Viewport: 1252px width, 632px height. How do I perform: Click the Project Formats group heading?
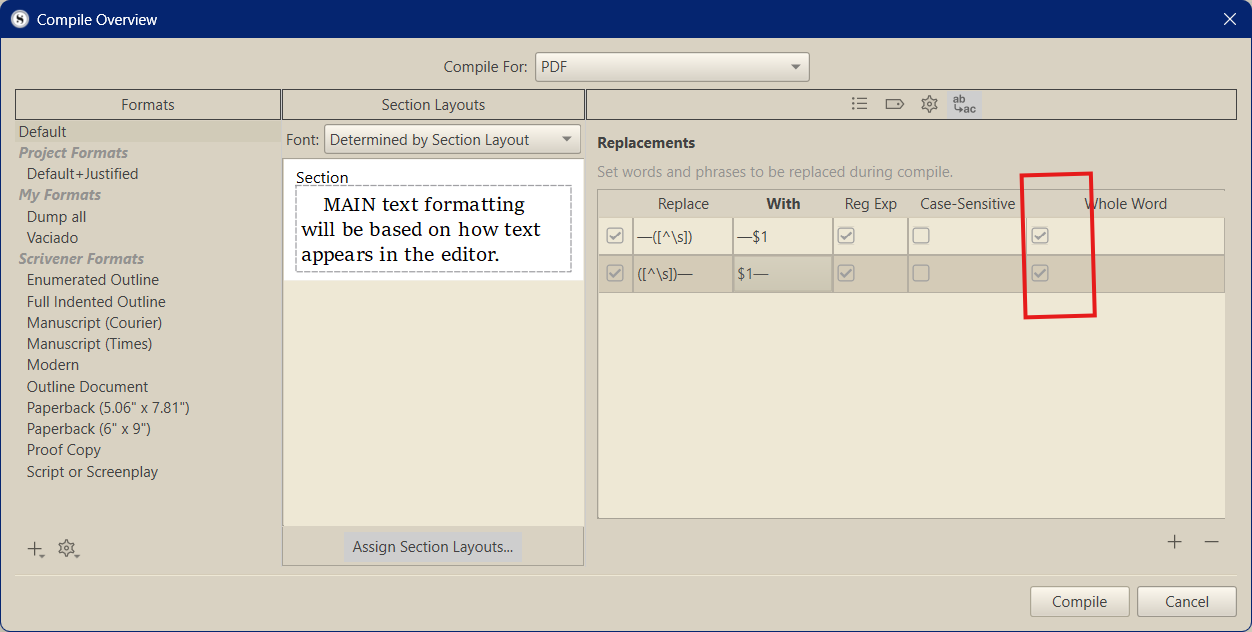[x=73, y=152]
